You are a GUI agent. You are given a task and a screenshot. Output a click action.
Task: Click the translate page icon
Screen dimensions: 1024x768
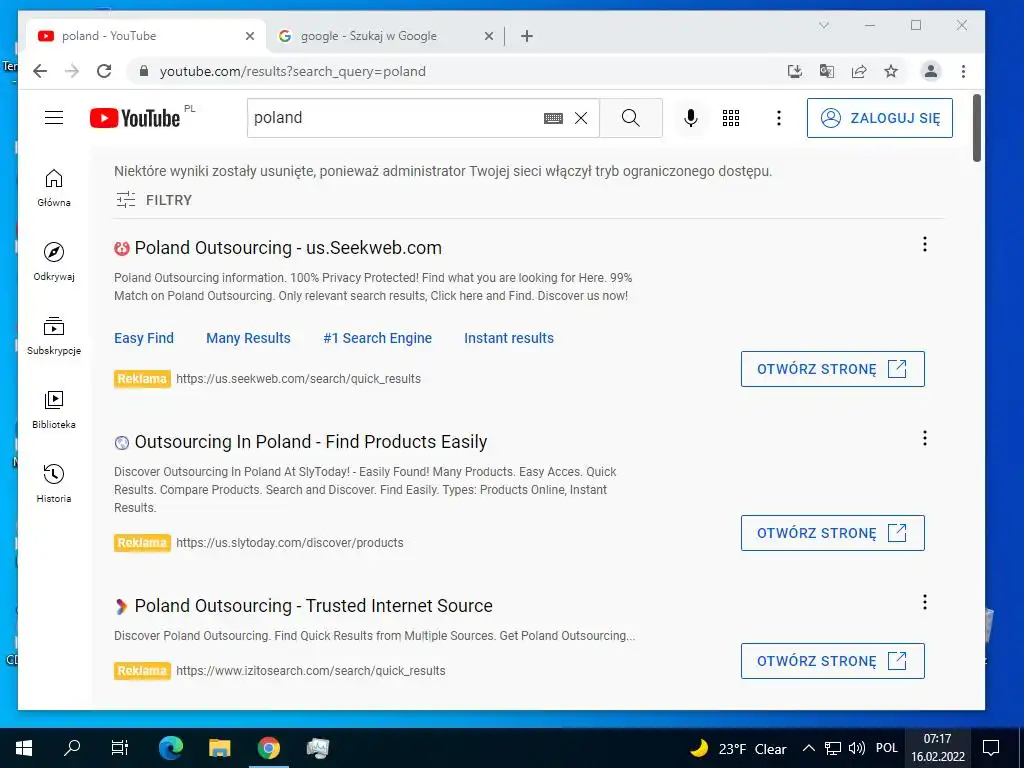[x=827, y=71]
